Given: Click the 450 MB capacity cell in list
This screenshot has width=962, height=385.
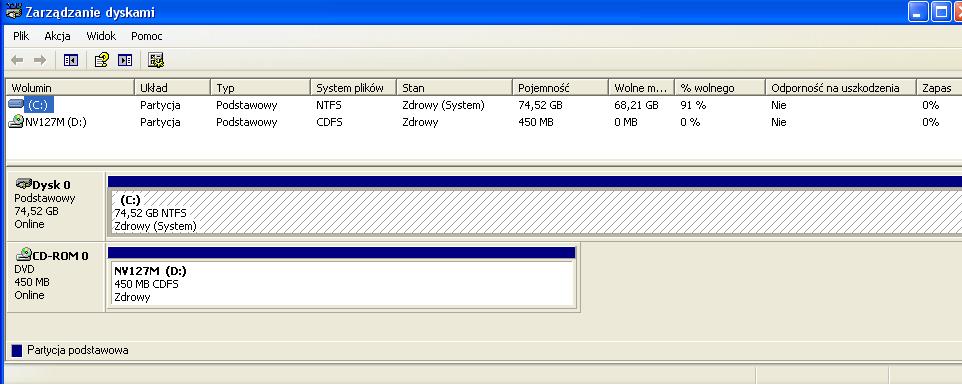Looking at the screenshot, I should click(x=536, y=122).
